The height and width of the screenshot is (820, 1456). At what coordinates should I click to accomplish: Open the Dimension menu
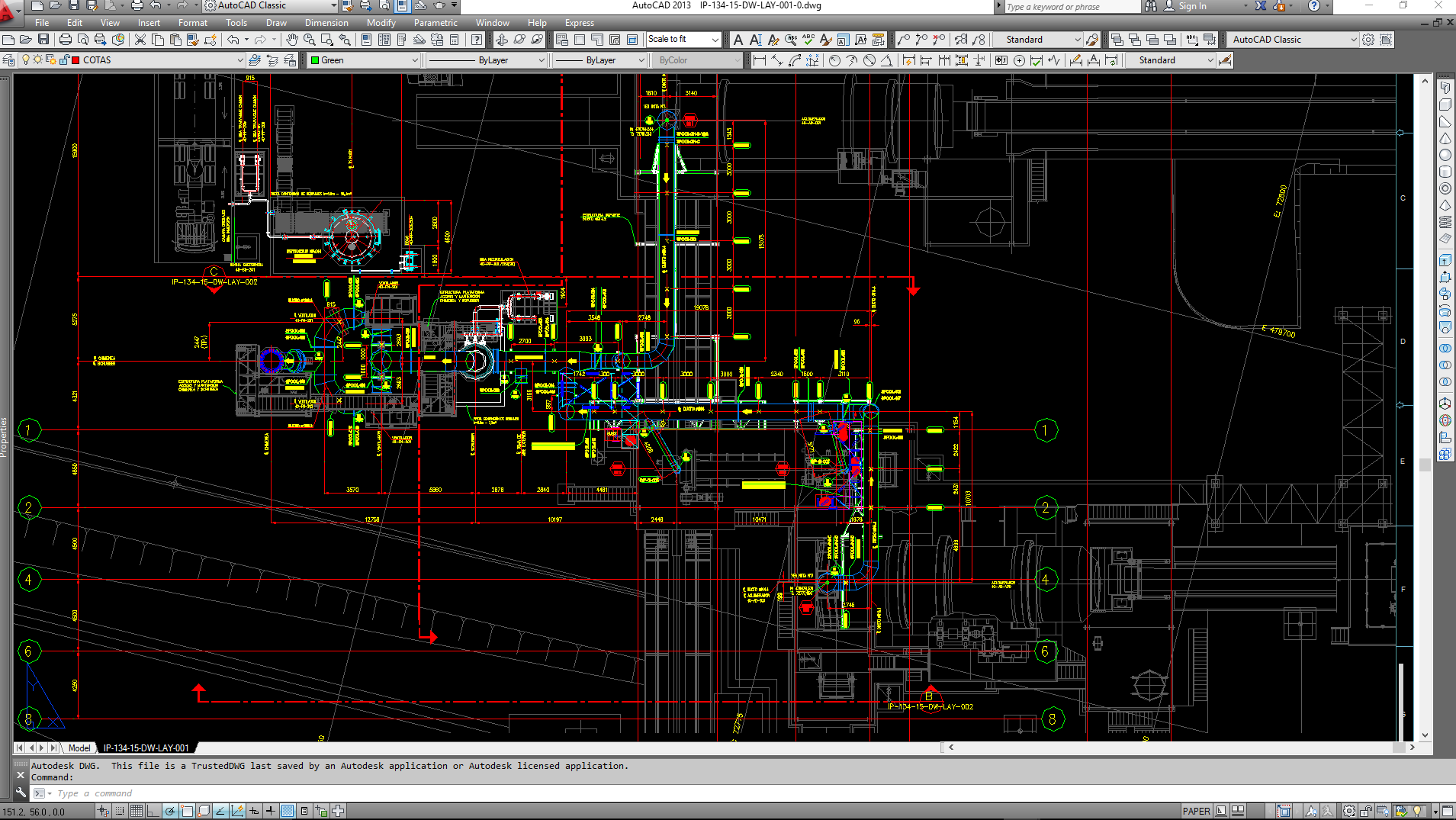[326, 23]
